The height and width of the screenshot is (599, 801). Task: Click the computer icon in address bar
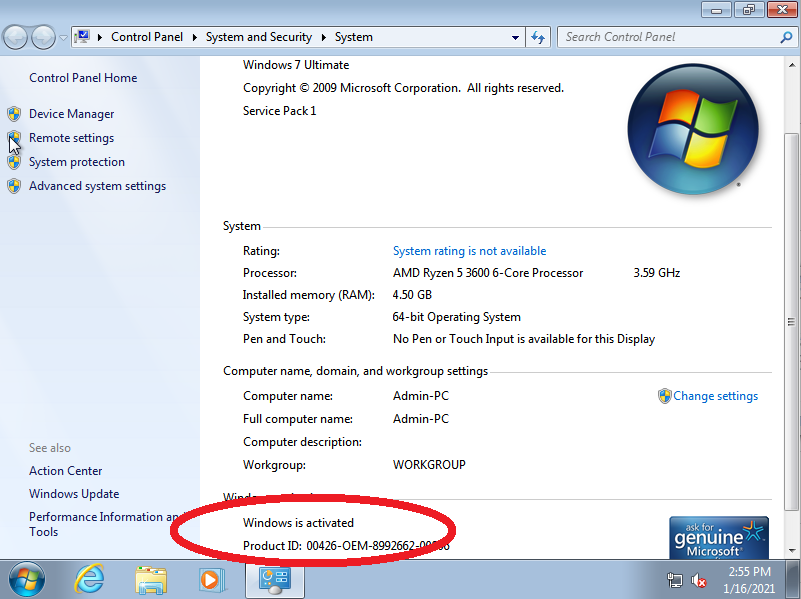click(82, 37)
